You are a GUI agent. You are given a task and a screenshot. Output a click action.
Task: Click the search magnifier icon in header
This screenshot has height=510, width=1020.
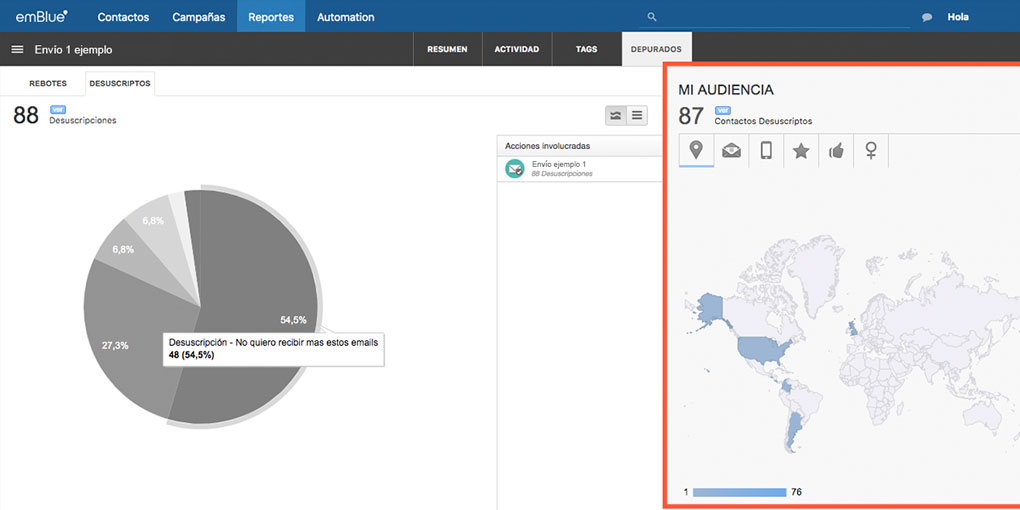pyautogui.click(x=652, y=17)
